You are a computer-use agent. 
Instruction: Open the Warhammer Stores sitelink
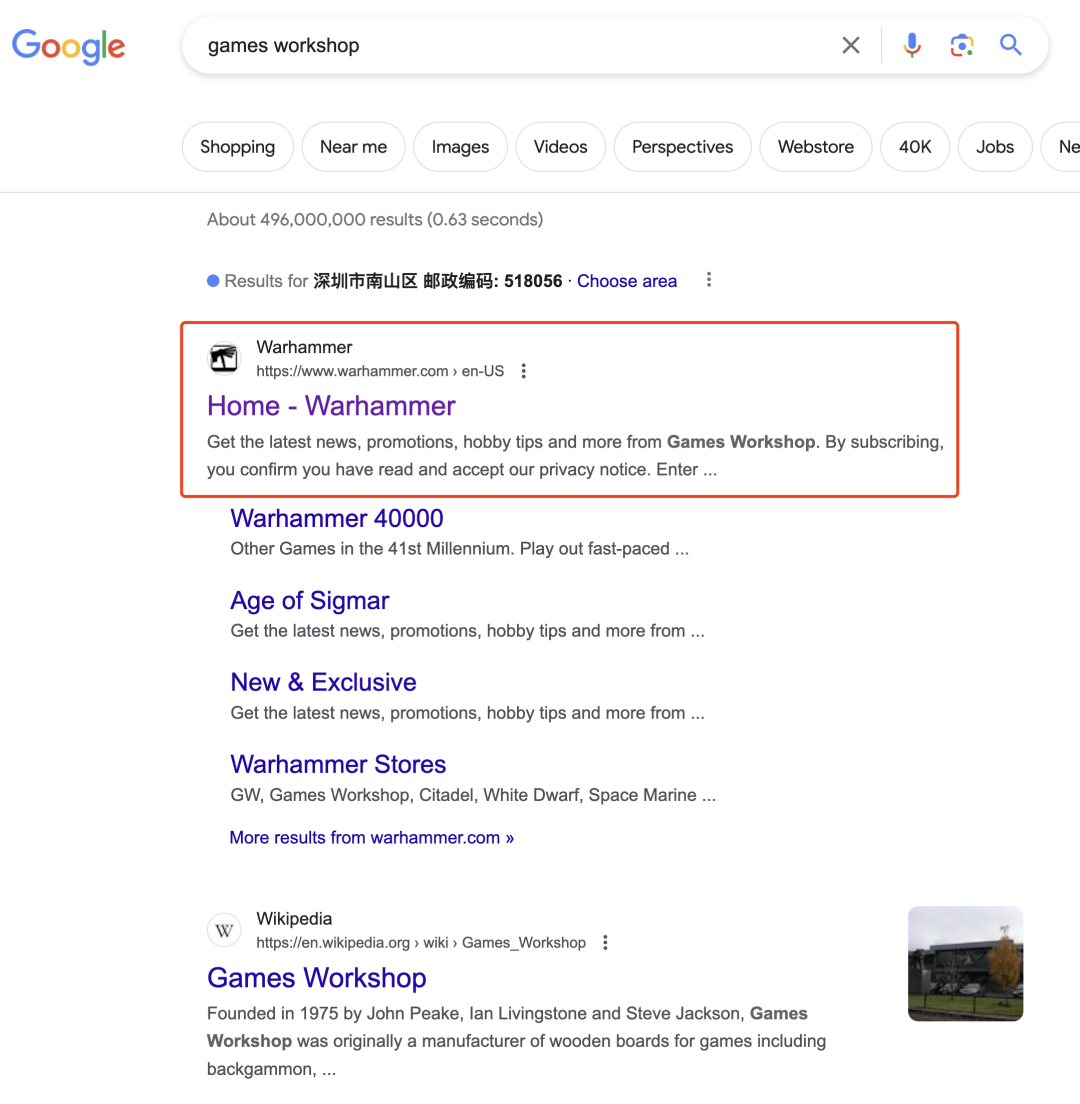[338, 765]
